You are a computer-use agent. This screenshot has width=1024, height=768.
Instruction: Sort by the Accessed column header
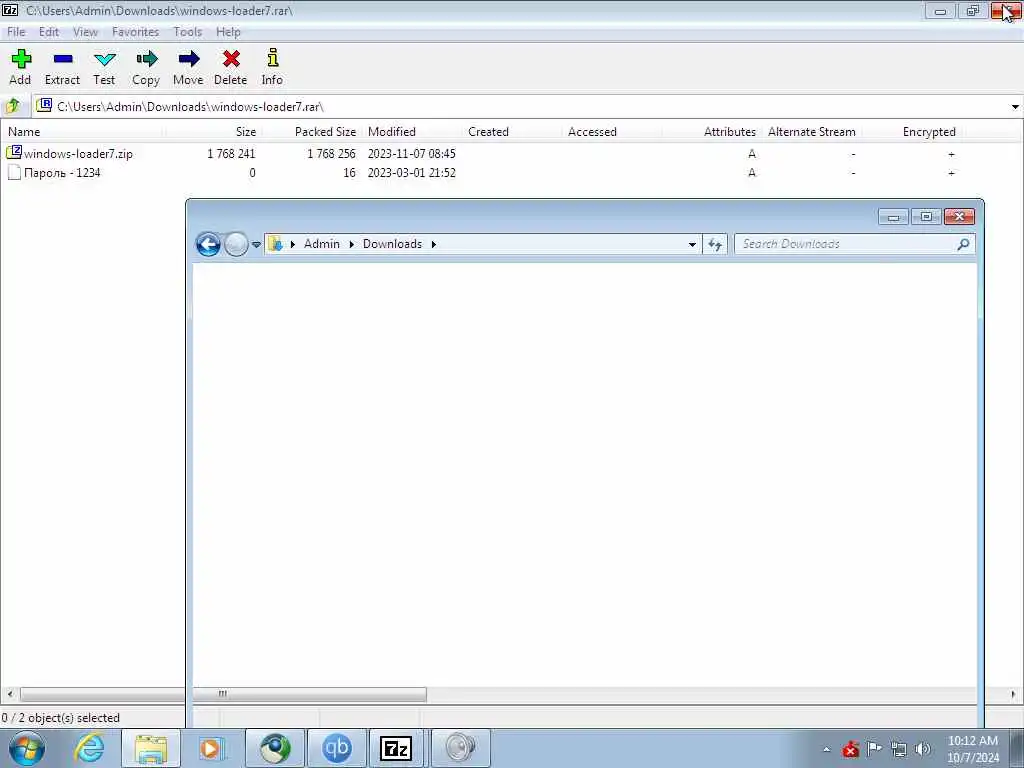(x=612, y=132)
